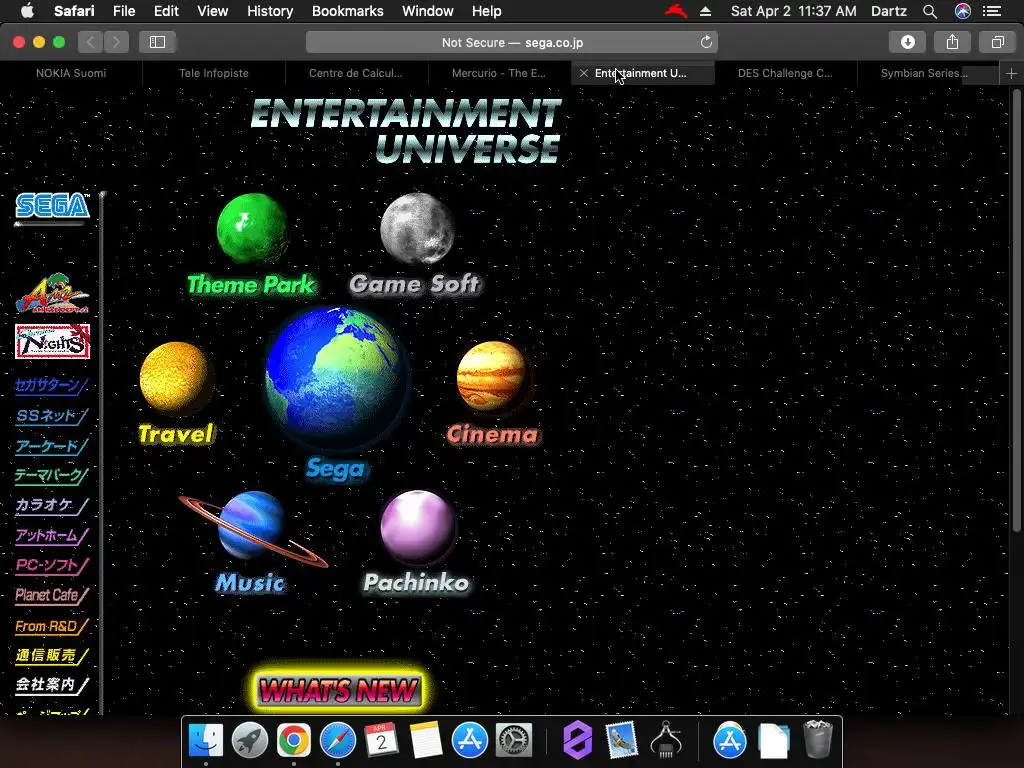The width and height of the screenshot is (1024, 768).
Task: Open the アーケード sidebar link
Action: point(51,446)
